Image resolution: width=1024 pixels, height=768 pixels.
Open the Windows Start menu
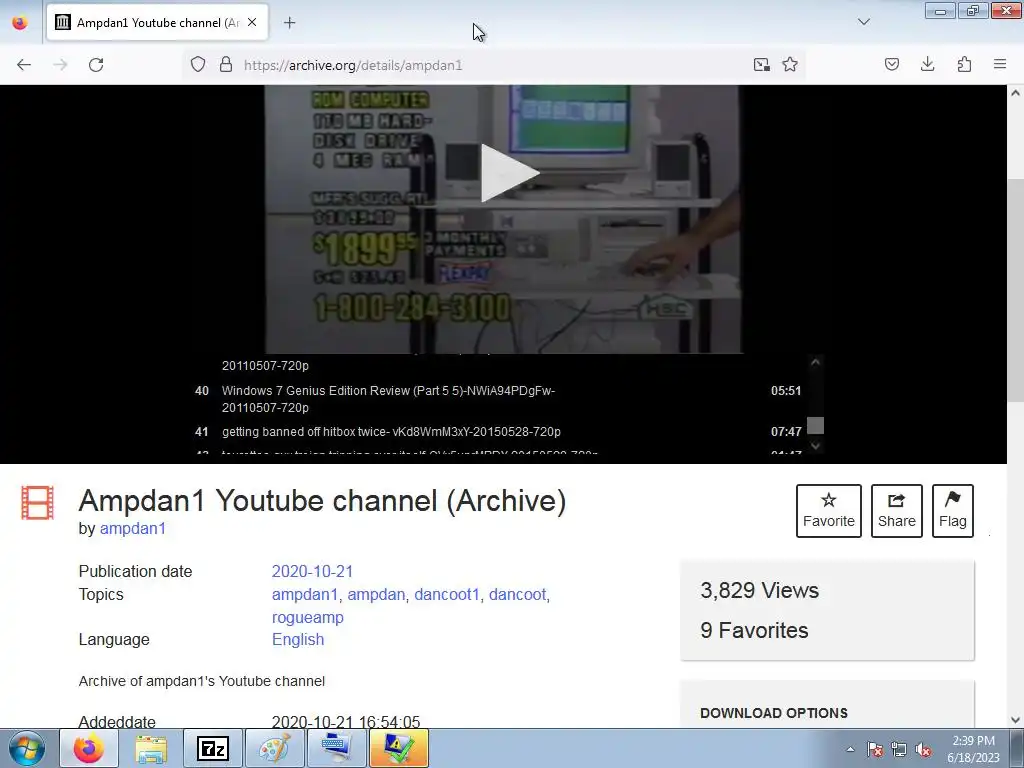coord(27,748)
